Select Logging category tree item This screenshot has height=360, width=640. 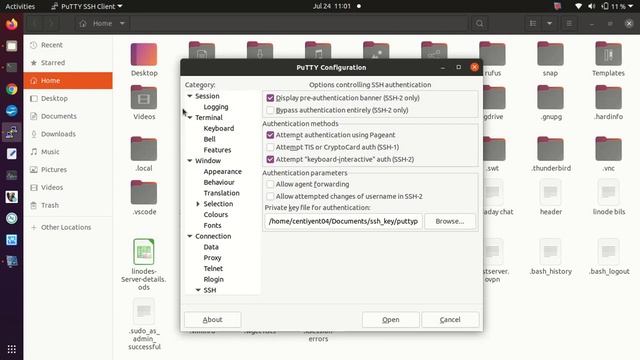(x=216, y=107)
